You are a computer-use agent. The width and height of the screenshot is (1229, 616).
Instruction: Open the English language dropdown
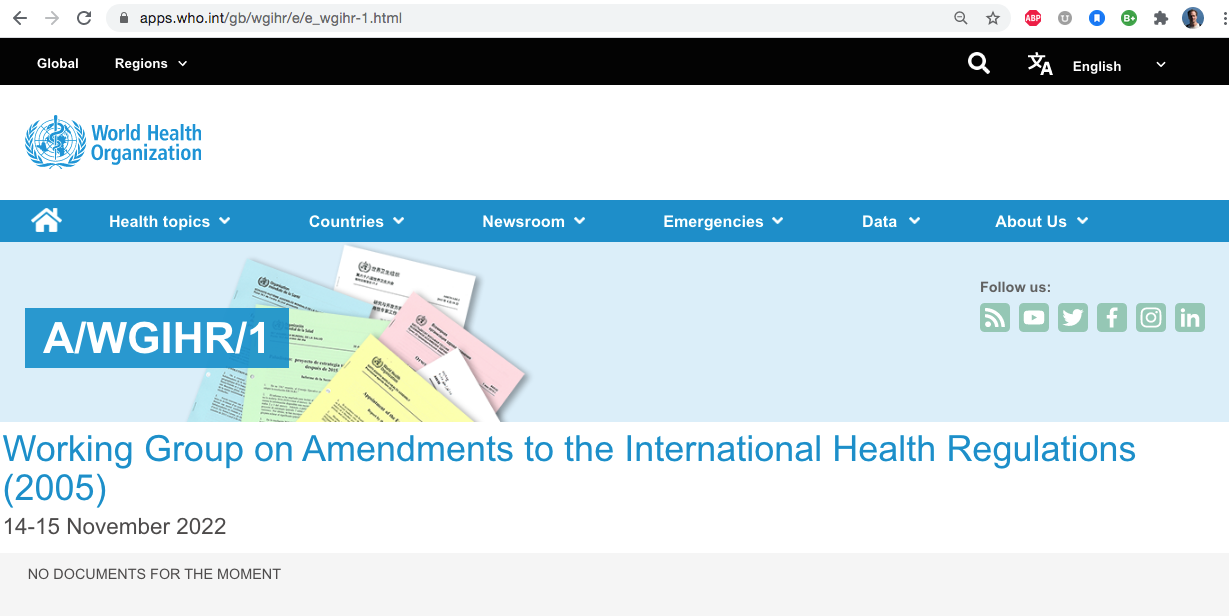pyautogui.click(x=1119, y=66)
